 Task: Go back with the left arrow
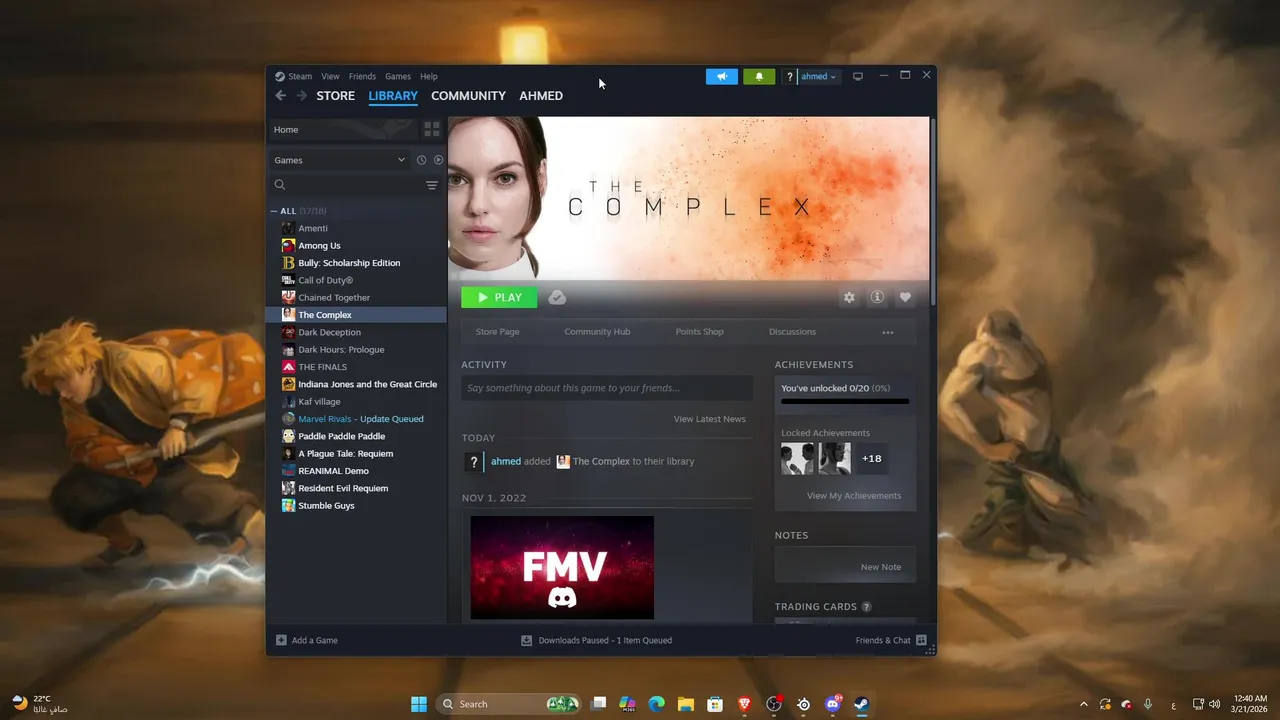point(281,95)
